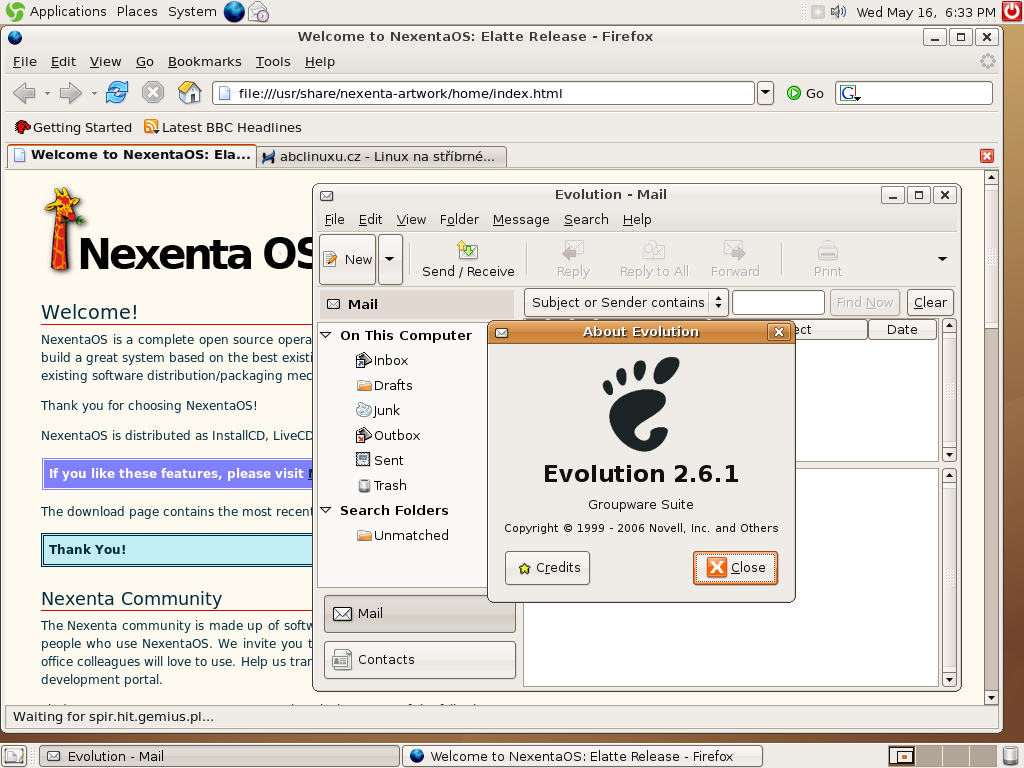Click the trash icon in bottom panel
1024x768 pixels.
pyautogui.click(x=1012, y=756)
